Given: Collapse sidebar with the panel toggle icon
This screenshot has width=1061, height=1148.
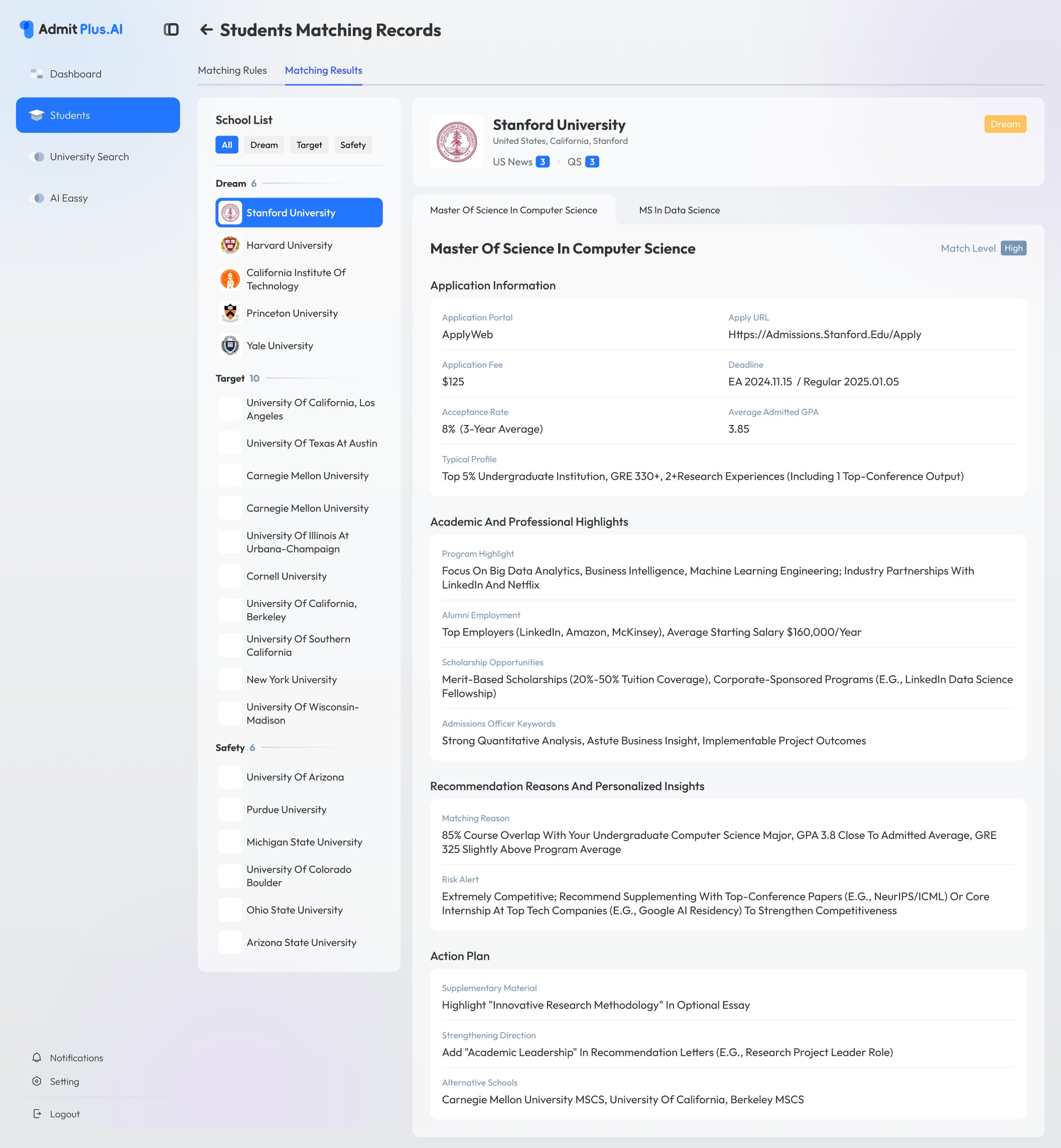Looking at the screenshot, I should pyautogui.click(x=171, y=30).
